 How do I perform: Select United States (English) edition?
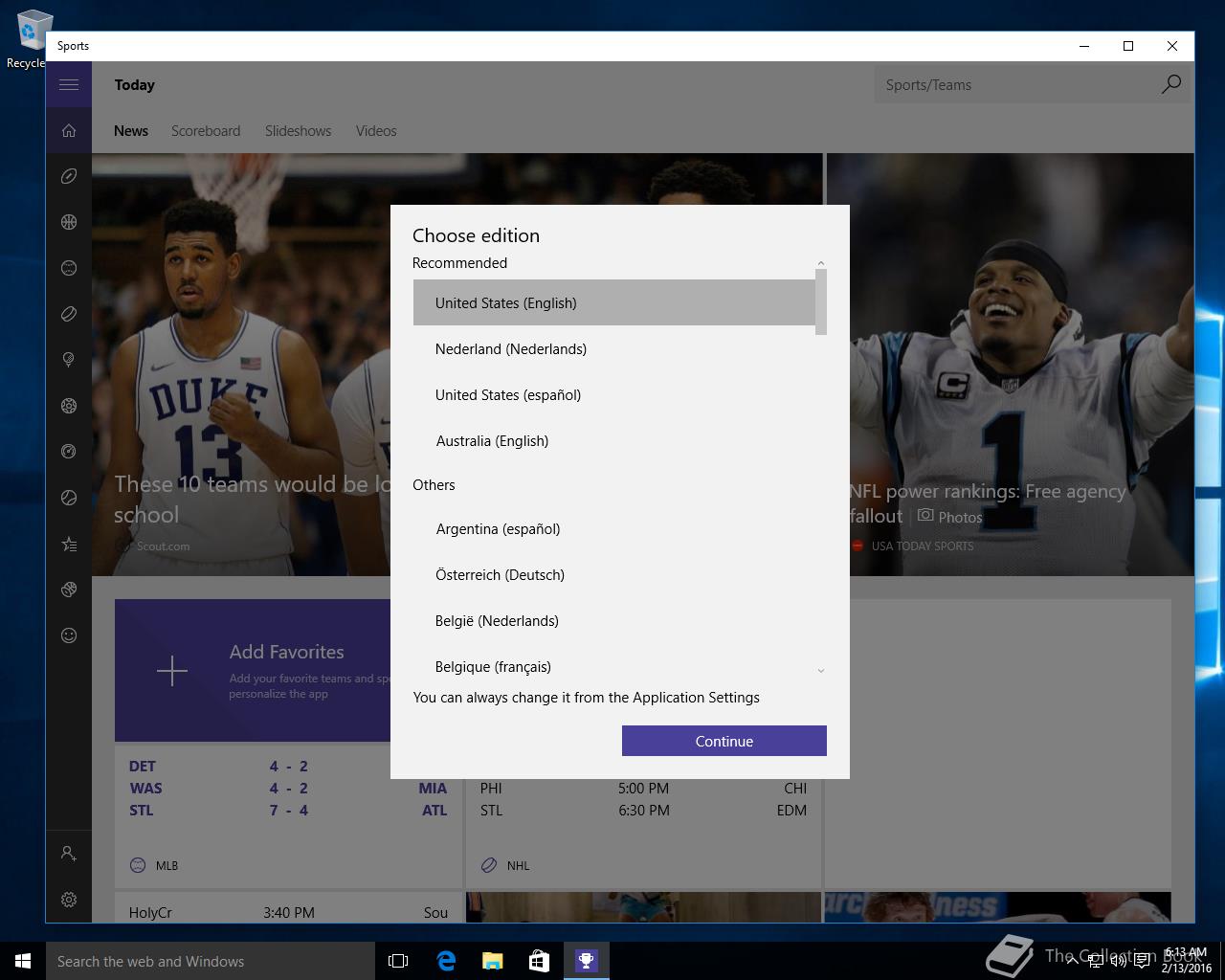point(614,302)
